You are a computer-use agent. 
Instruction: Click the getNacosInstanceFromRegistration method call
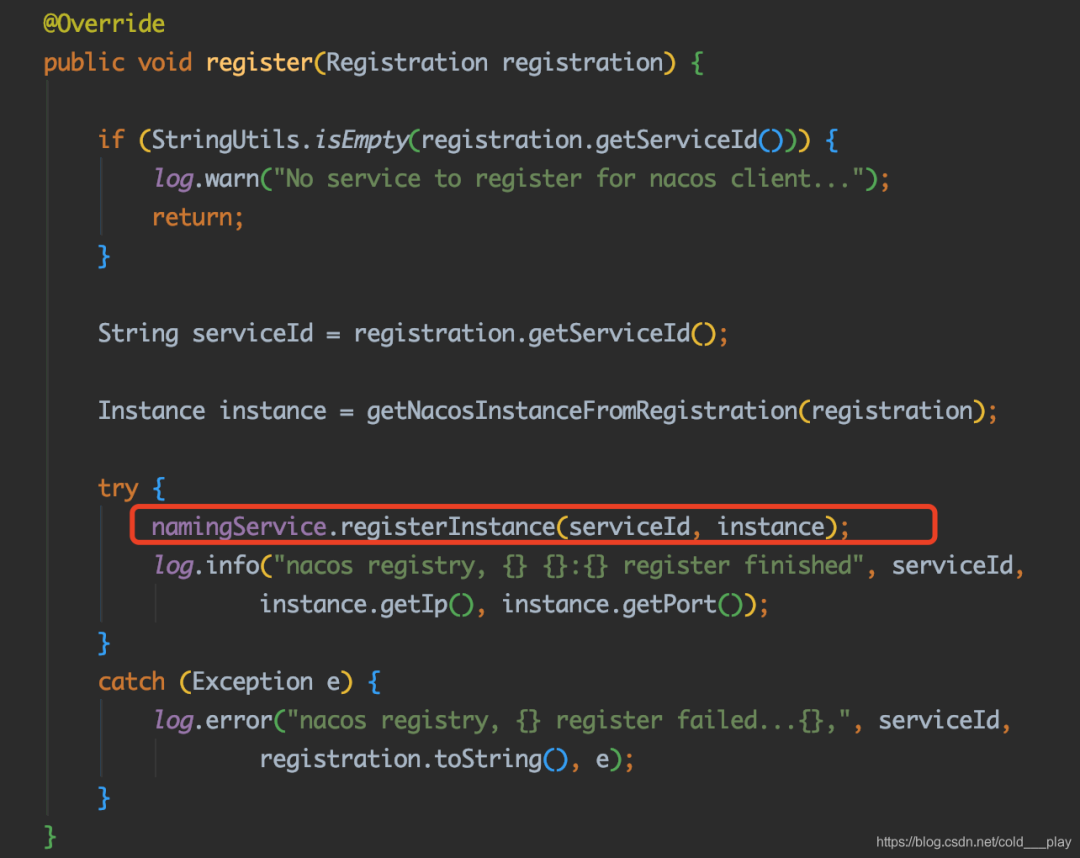(584, 411)
